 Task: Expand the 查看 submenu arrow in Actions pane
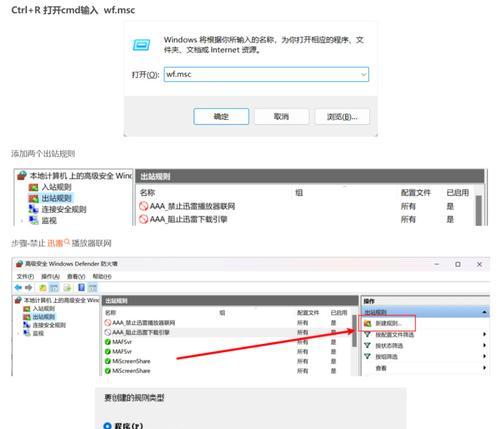pos(484,368)
